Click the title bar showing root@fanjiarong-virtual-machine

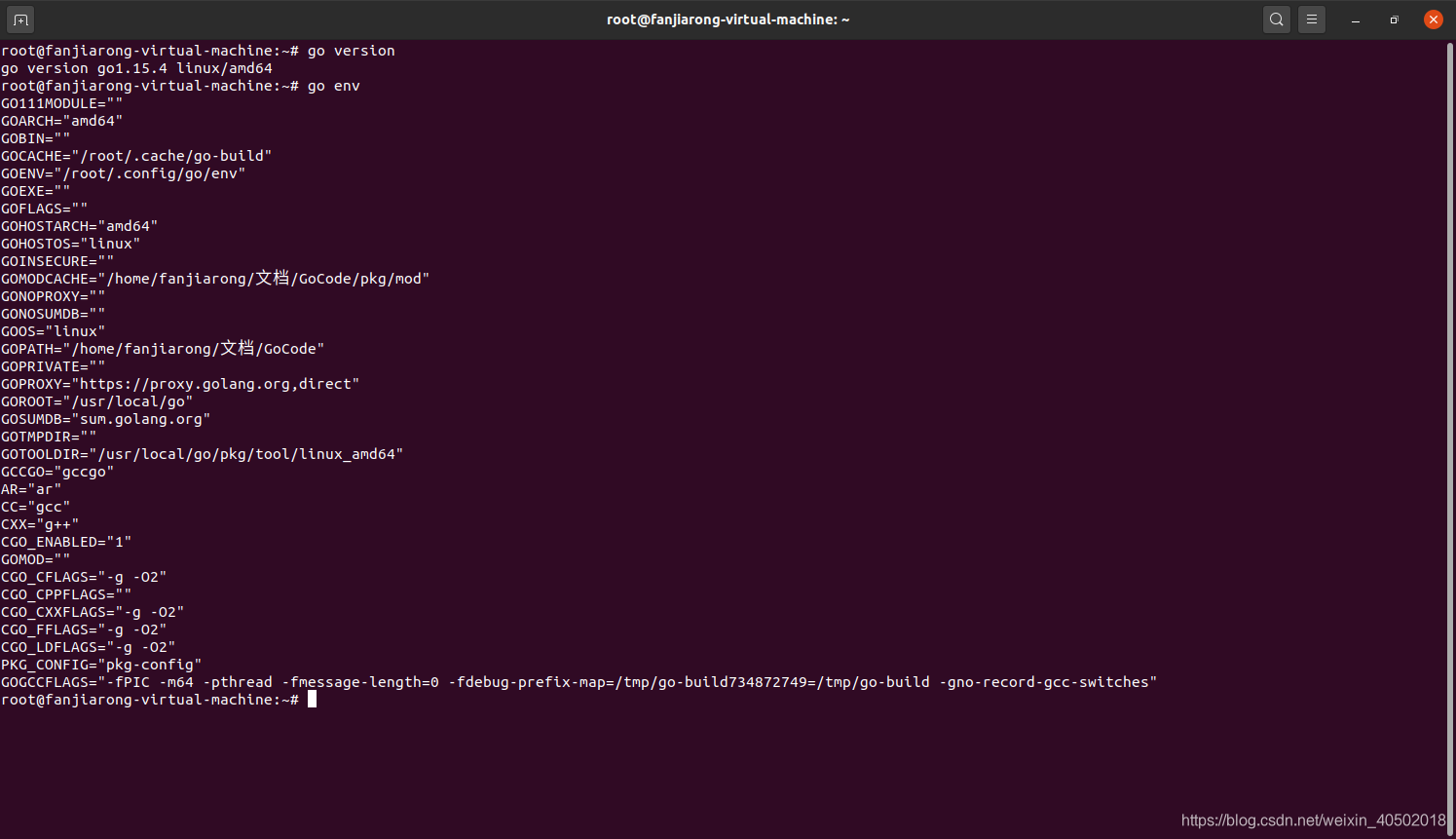728,19
